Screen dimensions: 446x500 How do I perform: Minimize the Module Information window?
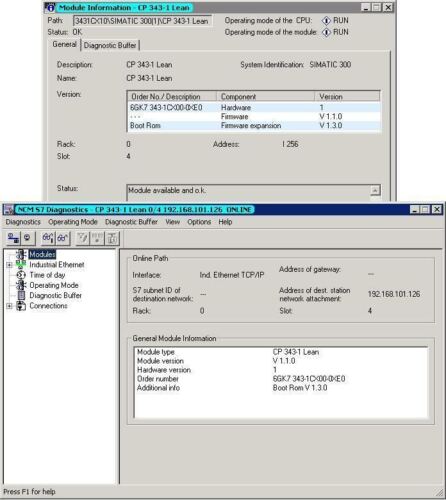coord(366,7)
